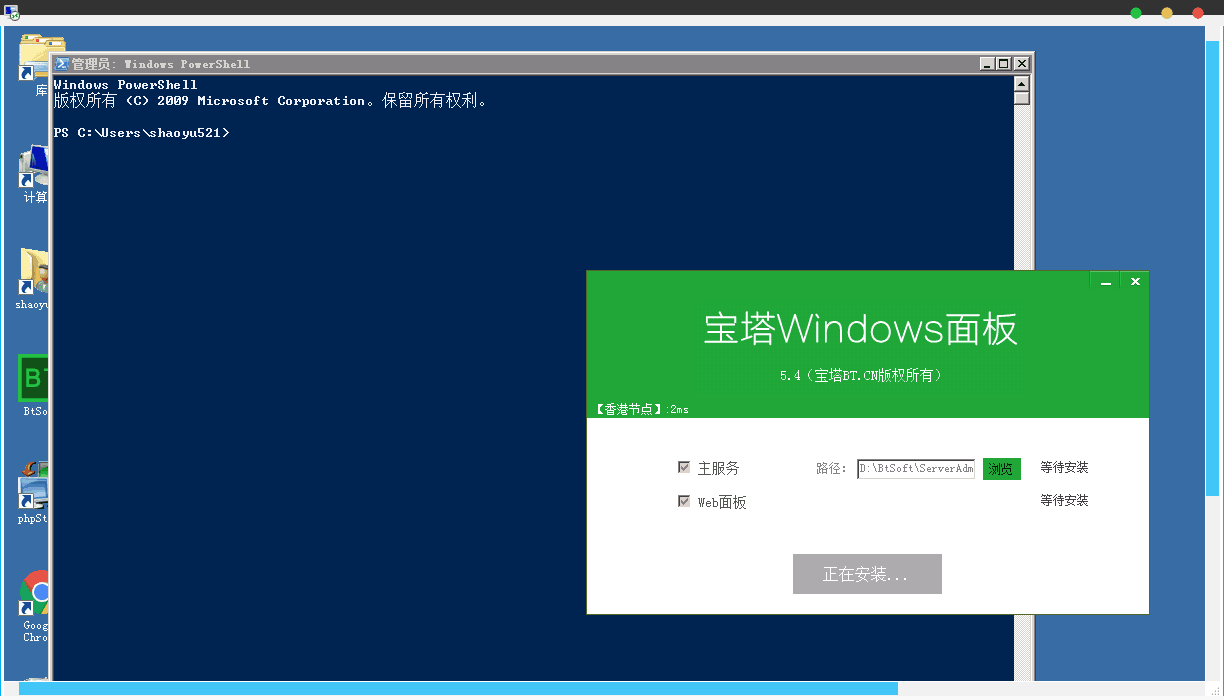This screenshot has height=700, width=1224.
Task: Click the 正在安装... button
Action: click(867, 574)
